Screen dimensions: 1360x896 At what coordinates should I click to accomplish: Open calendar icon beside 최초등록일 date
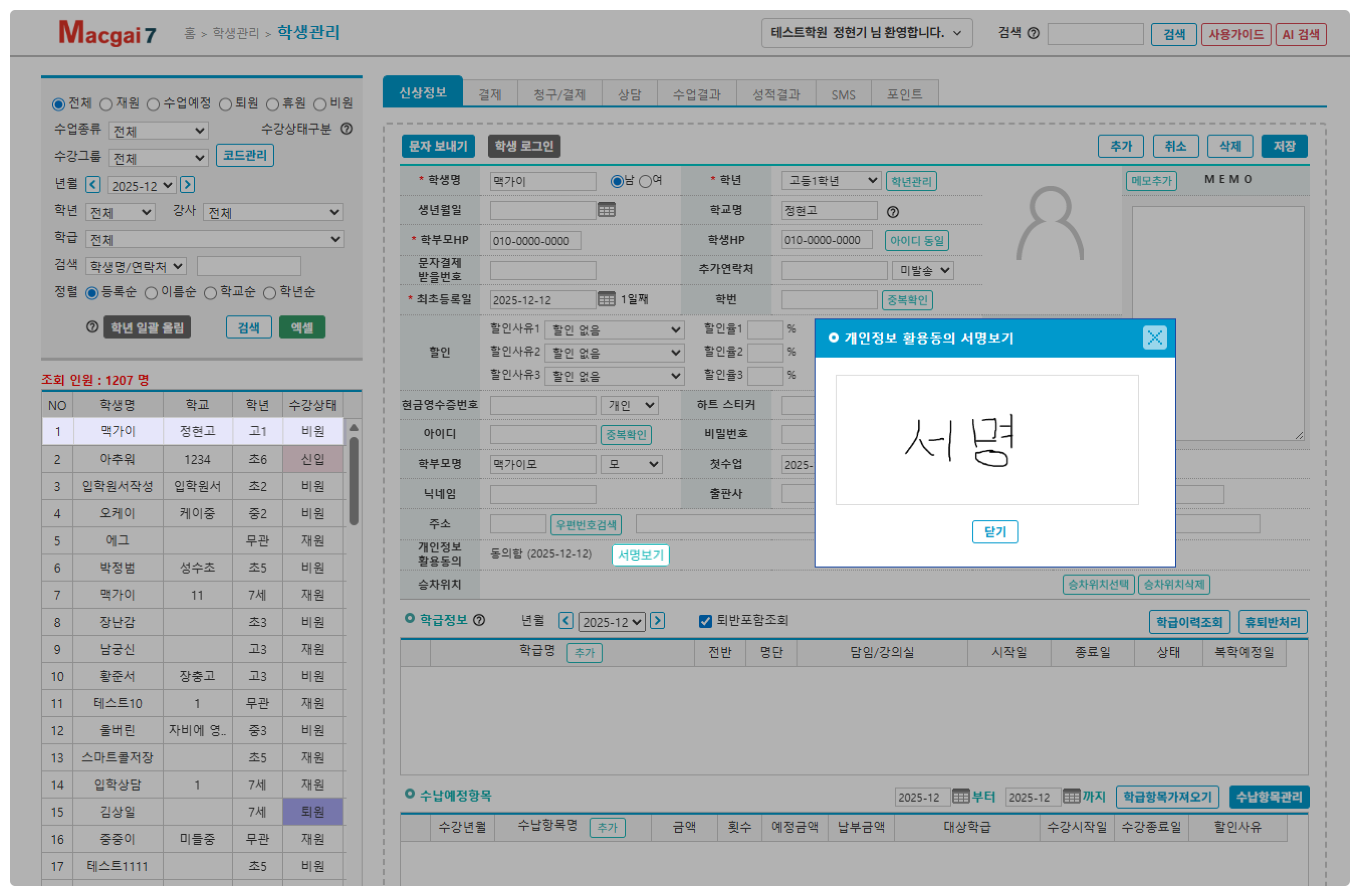[x=606, y=299]
